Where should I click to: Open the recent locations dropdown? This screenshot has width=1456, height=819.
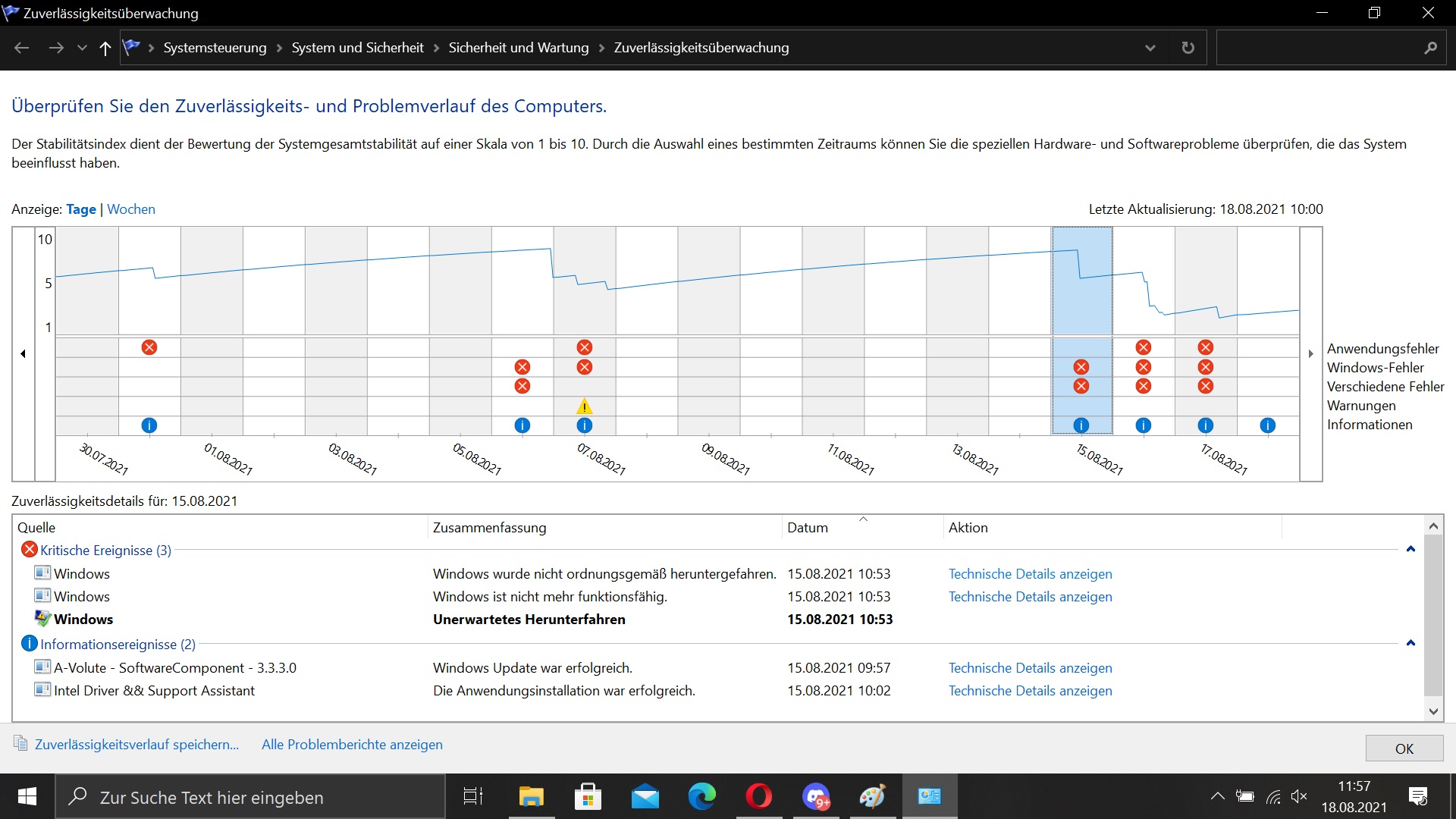click(x=82, y=48)
